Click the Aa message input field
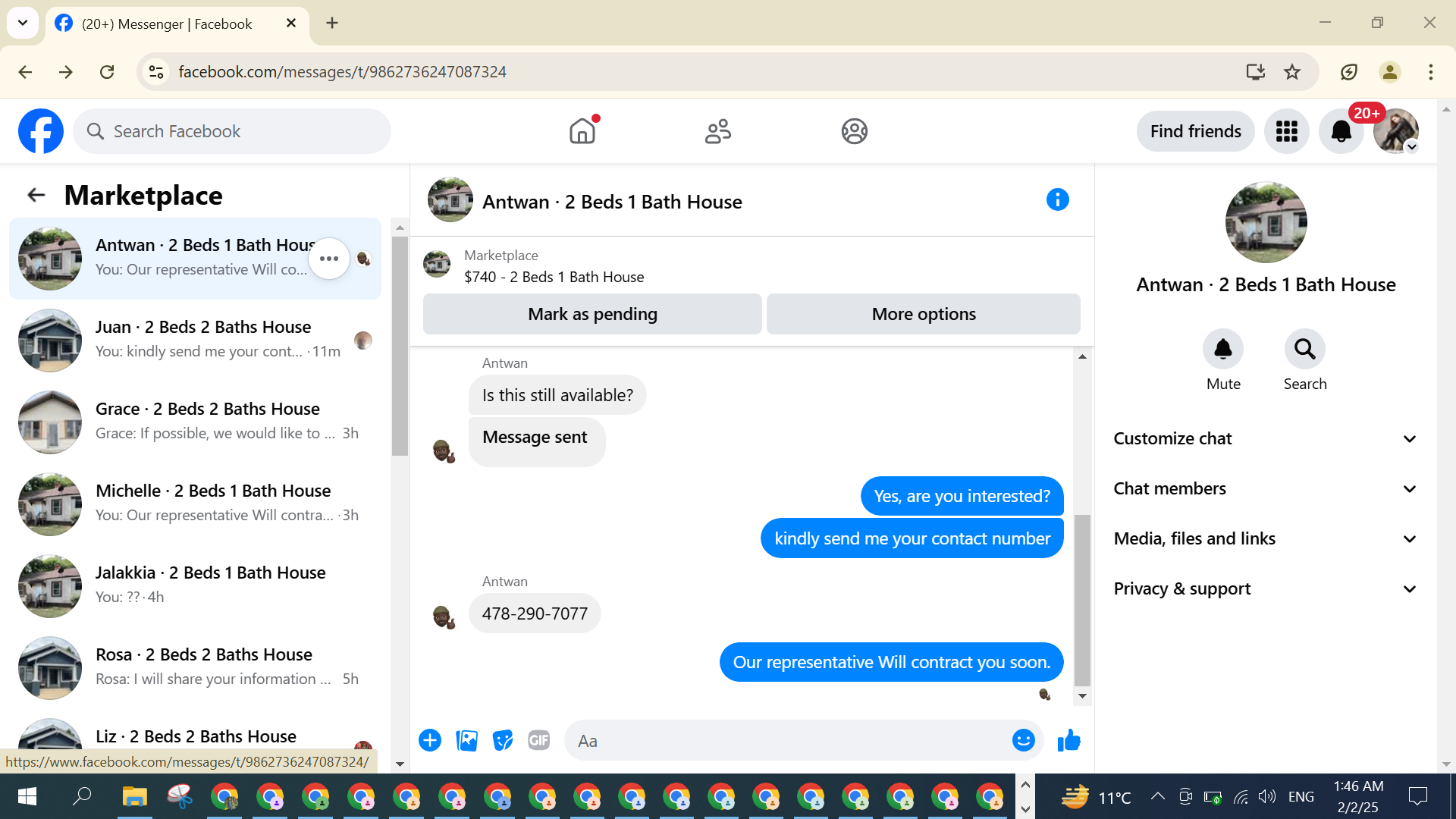Image resolution: width=1456 pixels, height=819 pixels. (x=789, y=741)
